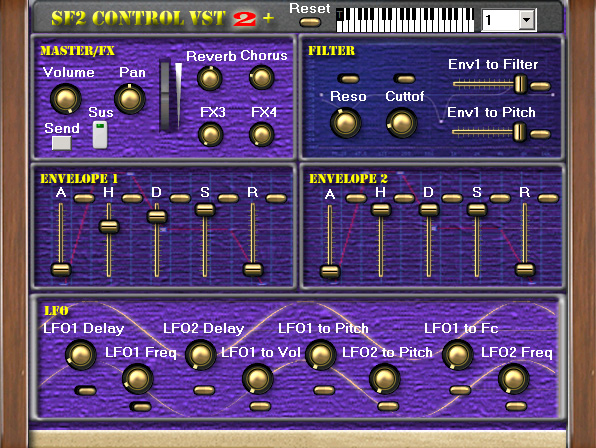
Task: Click the LFO2 Freq knob
Action: coord(514,379)
